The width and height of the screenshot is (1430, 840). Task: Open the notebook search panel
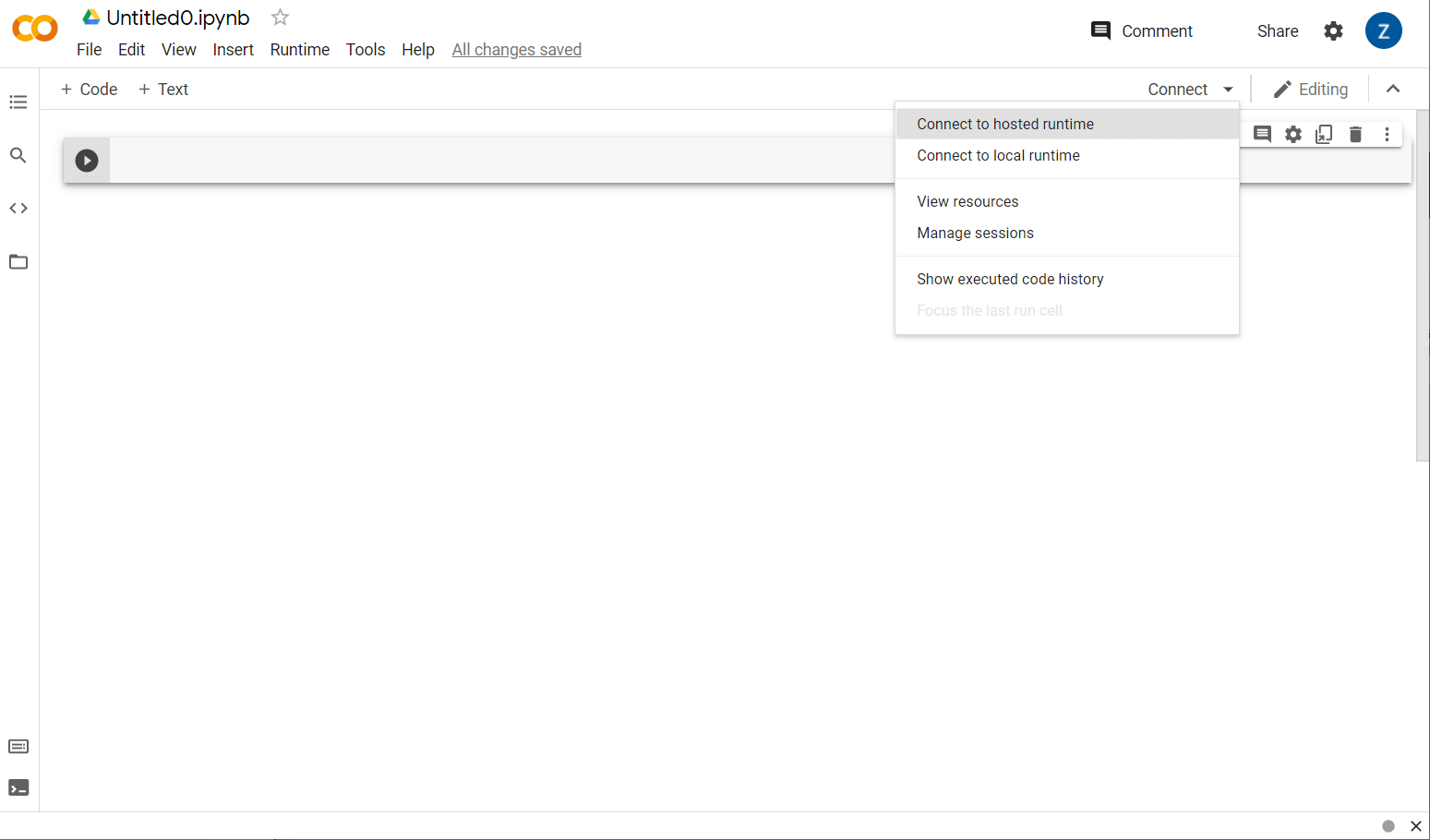point(18,155)
